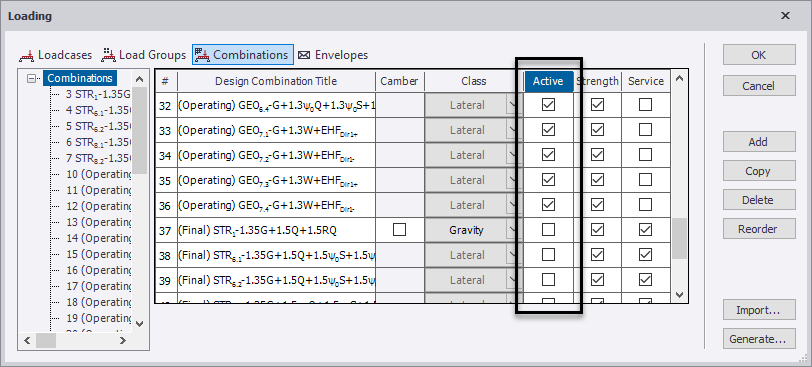The height and width of the screenshot is (367, 812).
Task: Copy the selected combination
Action: 759,171
